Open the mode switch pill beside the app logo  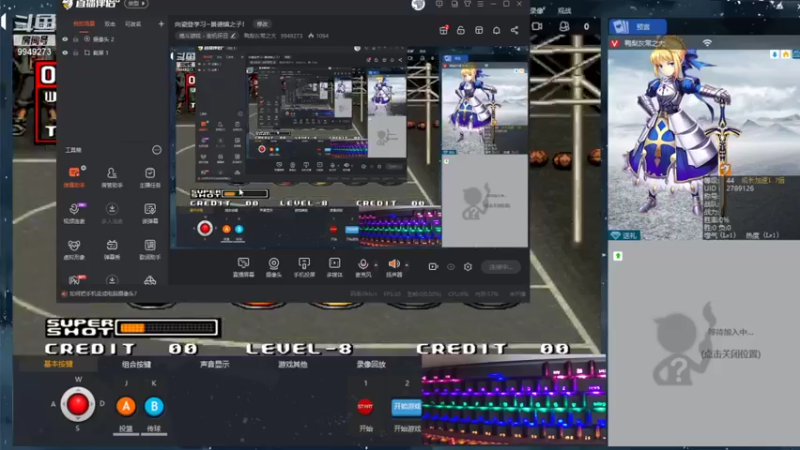pos(136,4)
